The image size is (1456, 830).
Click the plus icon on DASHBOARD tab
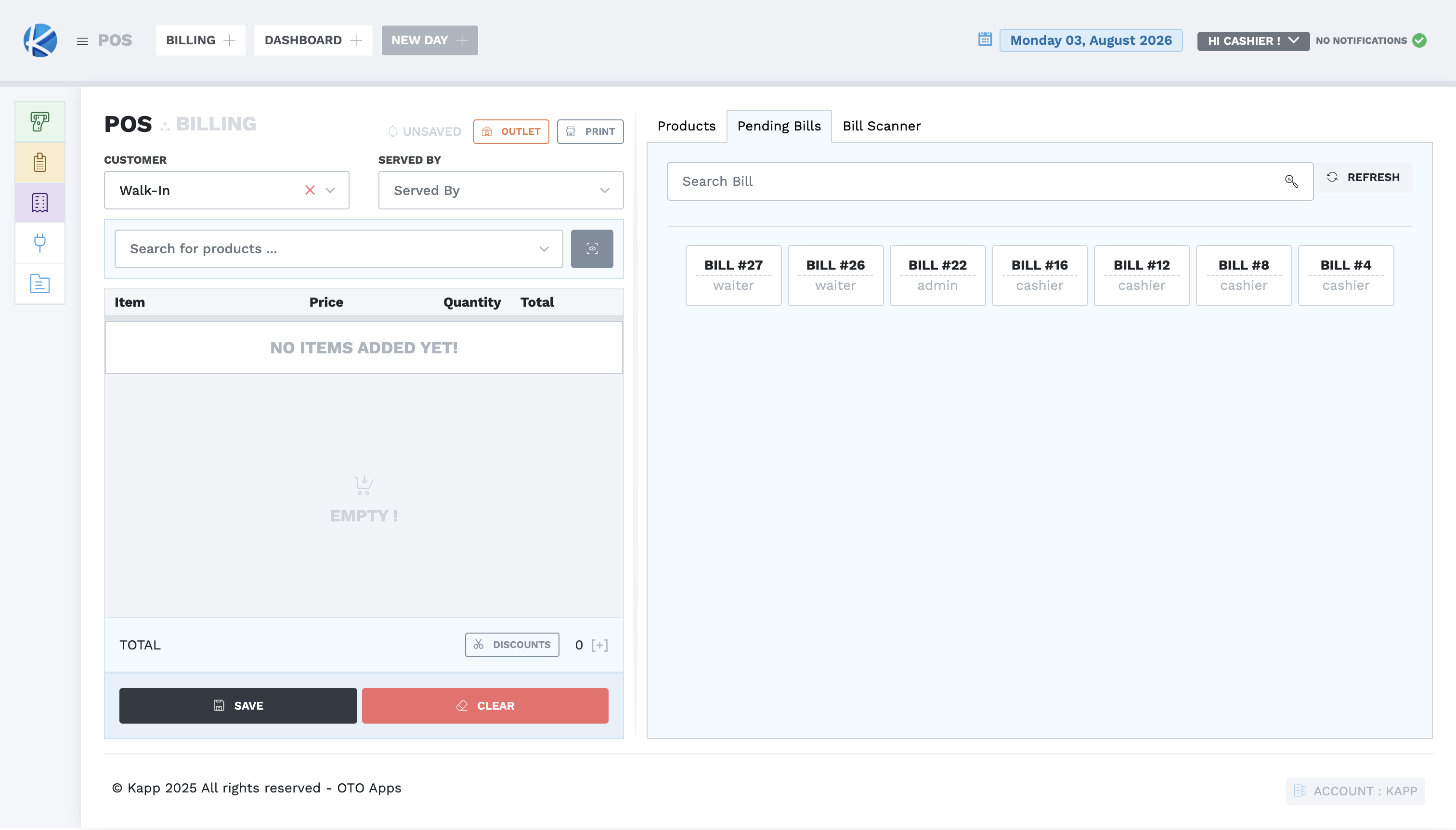coord(356,40)
